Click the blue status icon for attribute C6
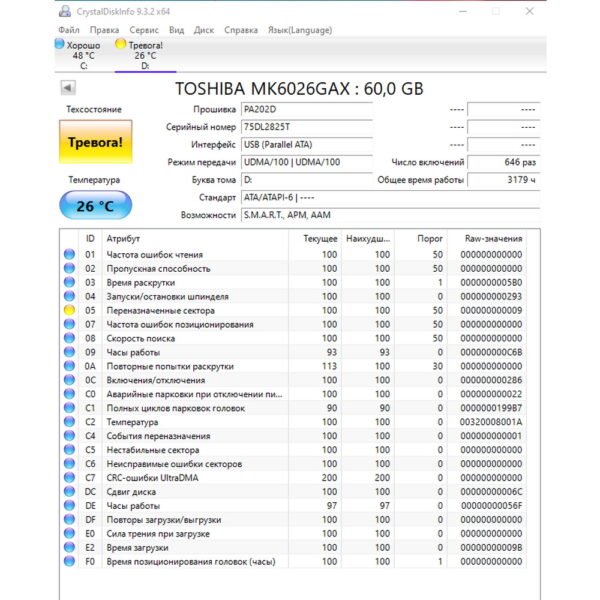This screenshot has height=600, width=600. click(69, 464)
